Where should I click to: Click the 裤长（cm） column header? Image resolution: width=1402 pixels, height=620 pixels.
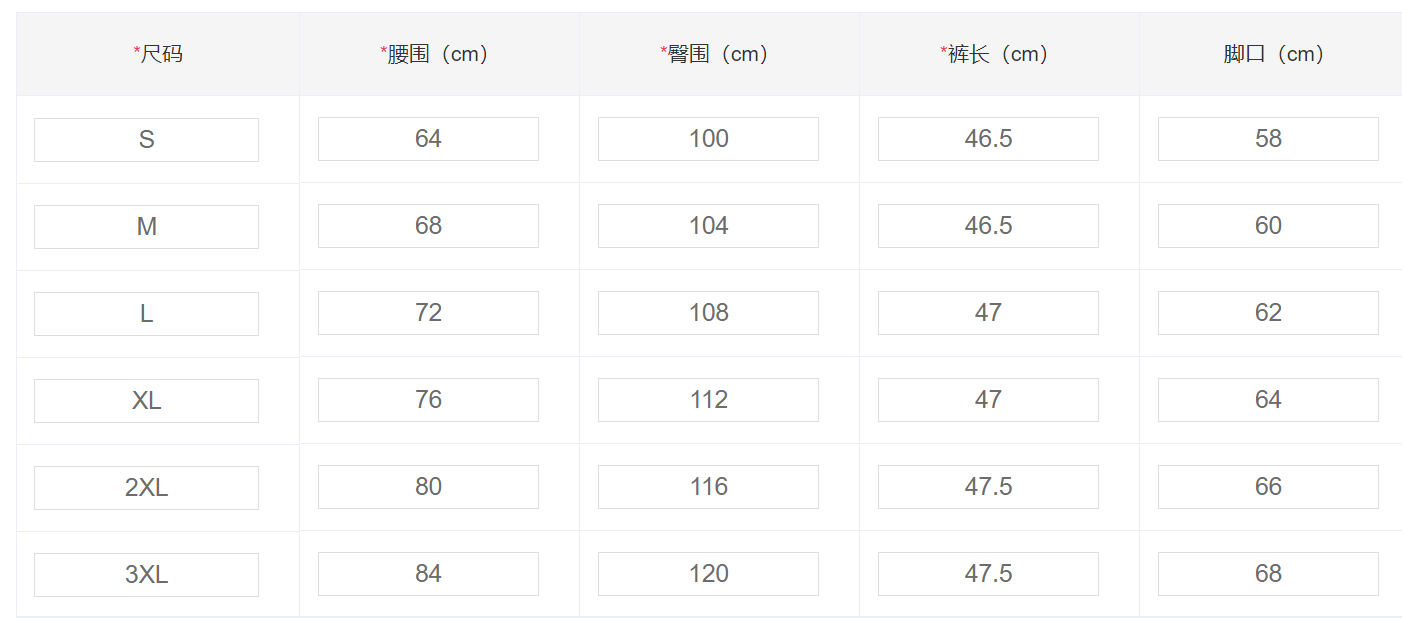tap(999, 54)
